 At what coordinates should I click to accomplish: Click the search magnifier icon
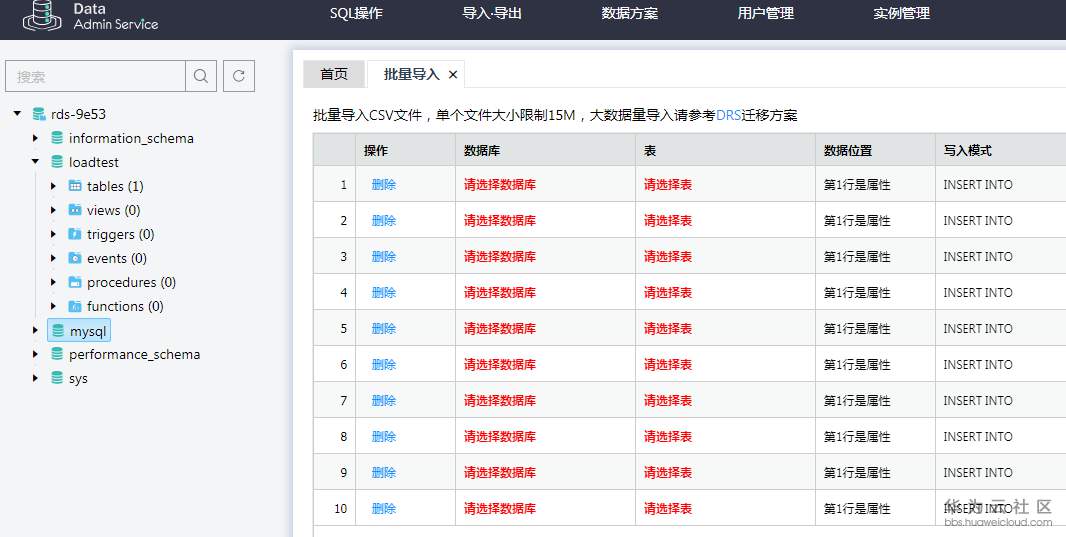pyautogui.click(x=201, y=76)
